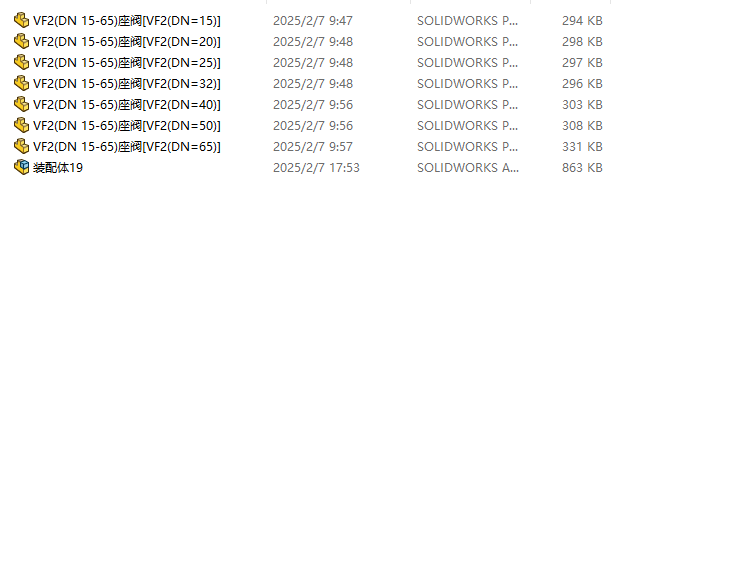Click the part icon for VF2(DN=32)
Screen dimensions: 740x574
[x=21, y=84]
